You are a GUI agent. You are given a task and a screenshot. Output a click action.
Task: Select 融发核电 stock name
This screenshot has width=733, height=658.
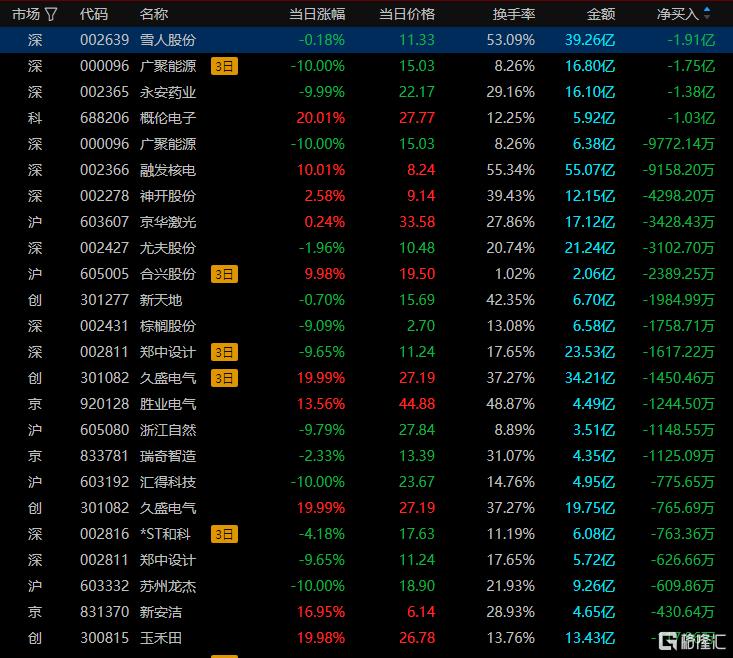[168, 170]
